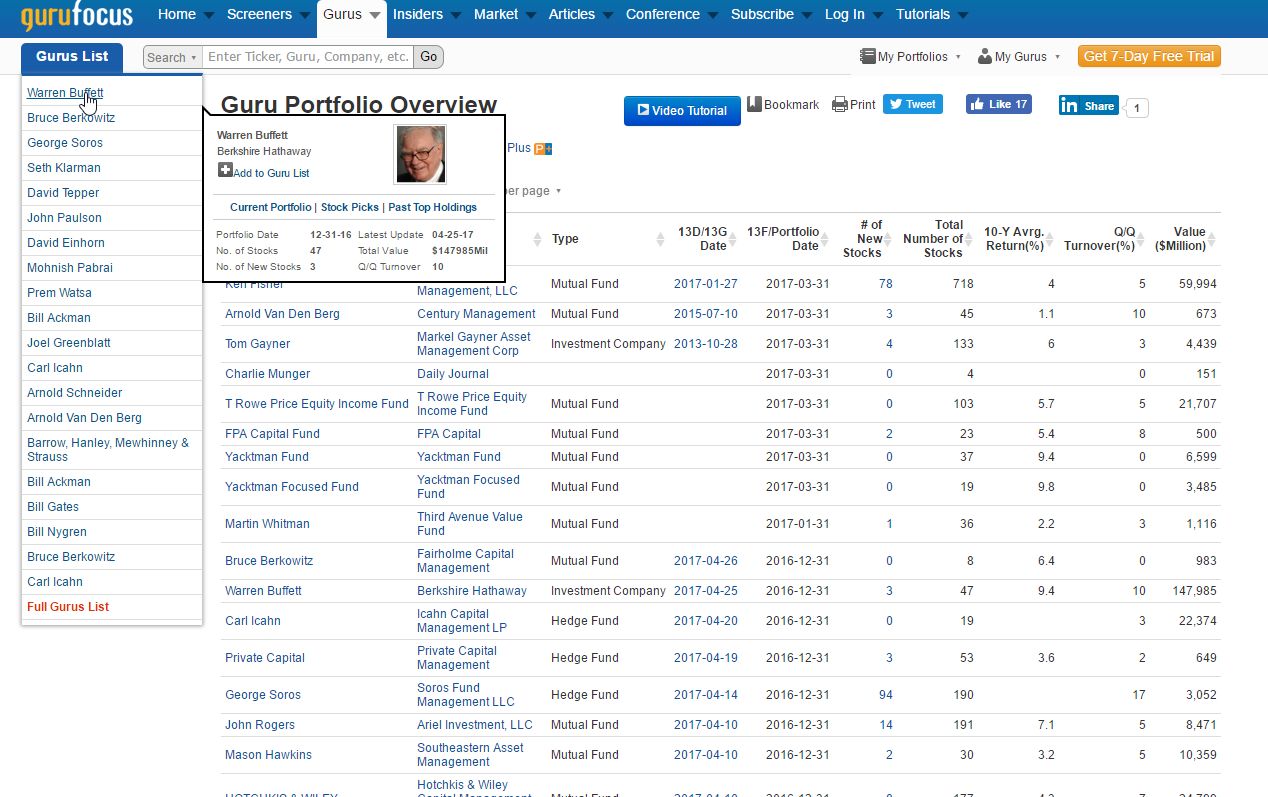Click the LinkedIn share count bubble
Viewport: 1268px width, 797px height.
pyautogui.click(x=1137, y=107)
